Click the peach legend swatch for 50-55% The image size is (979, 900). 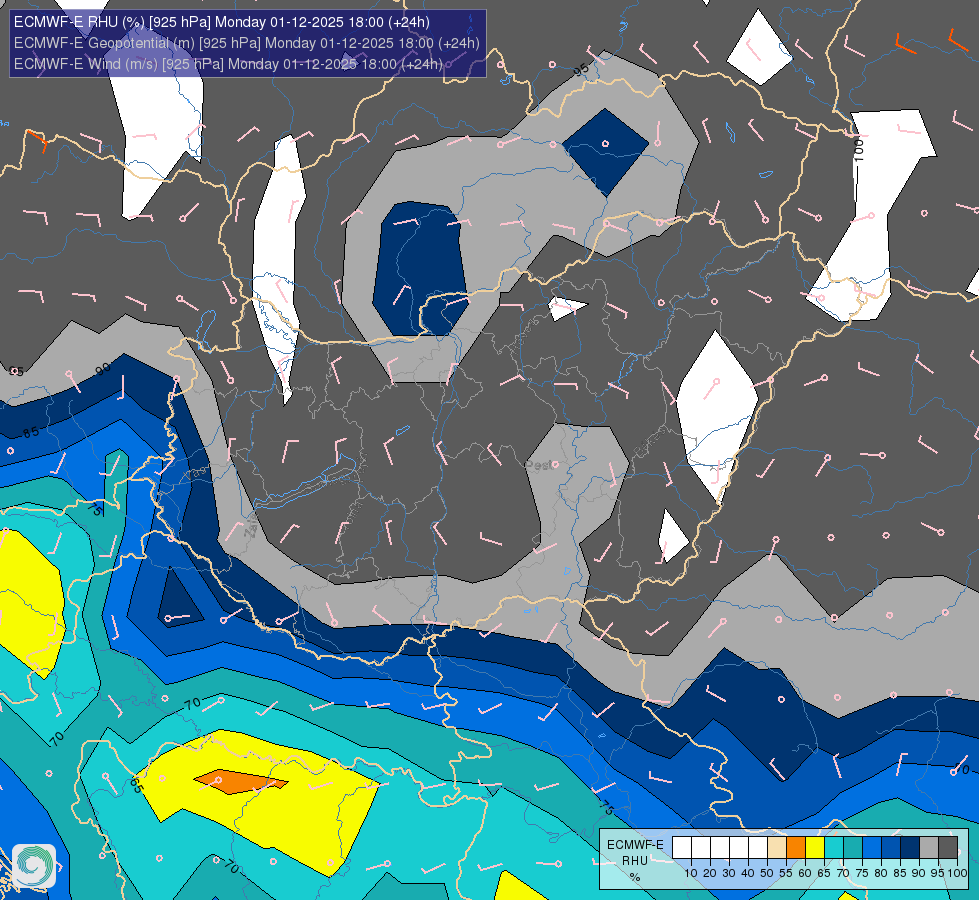tap(777, 848)
